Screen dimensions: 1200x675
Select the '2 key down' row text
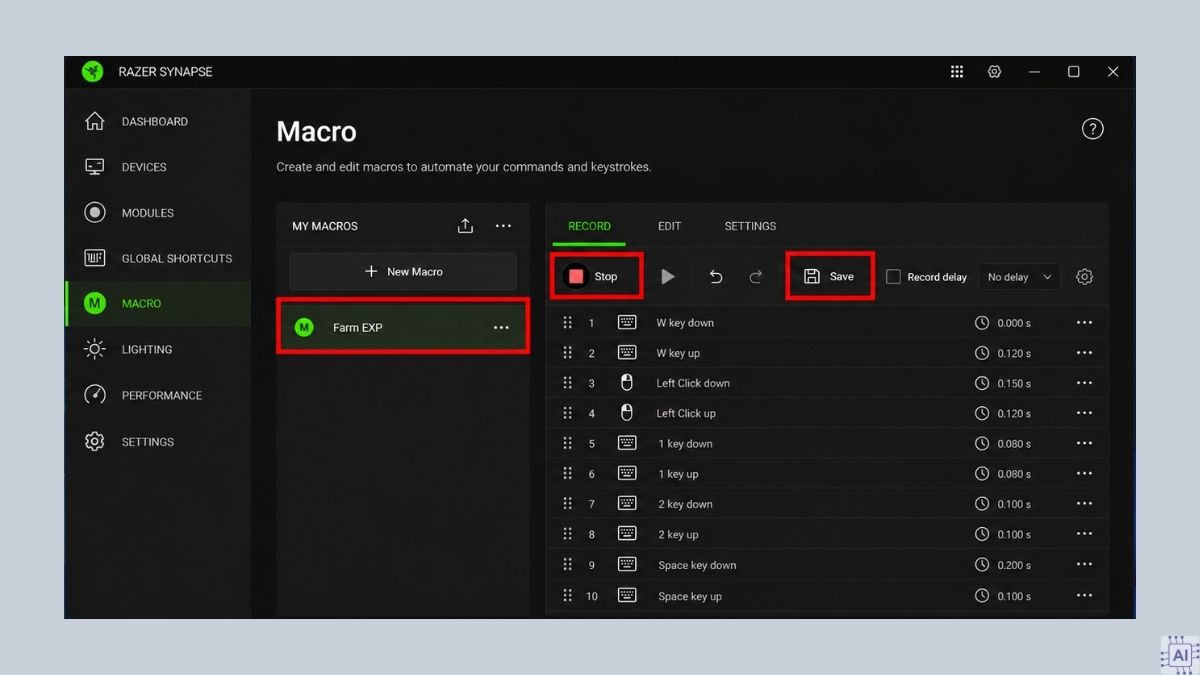[685, 504]
